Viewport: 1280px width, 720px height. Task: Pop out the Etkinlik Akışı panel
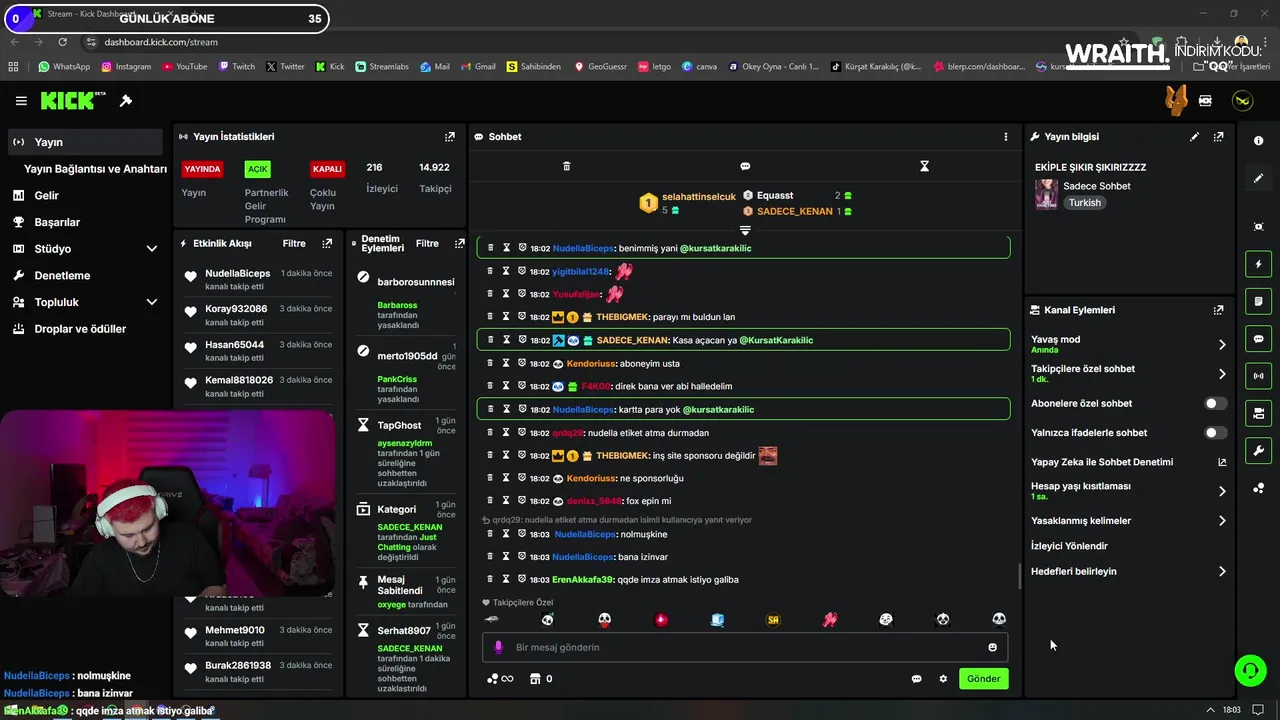point(327,243)
